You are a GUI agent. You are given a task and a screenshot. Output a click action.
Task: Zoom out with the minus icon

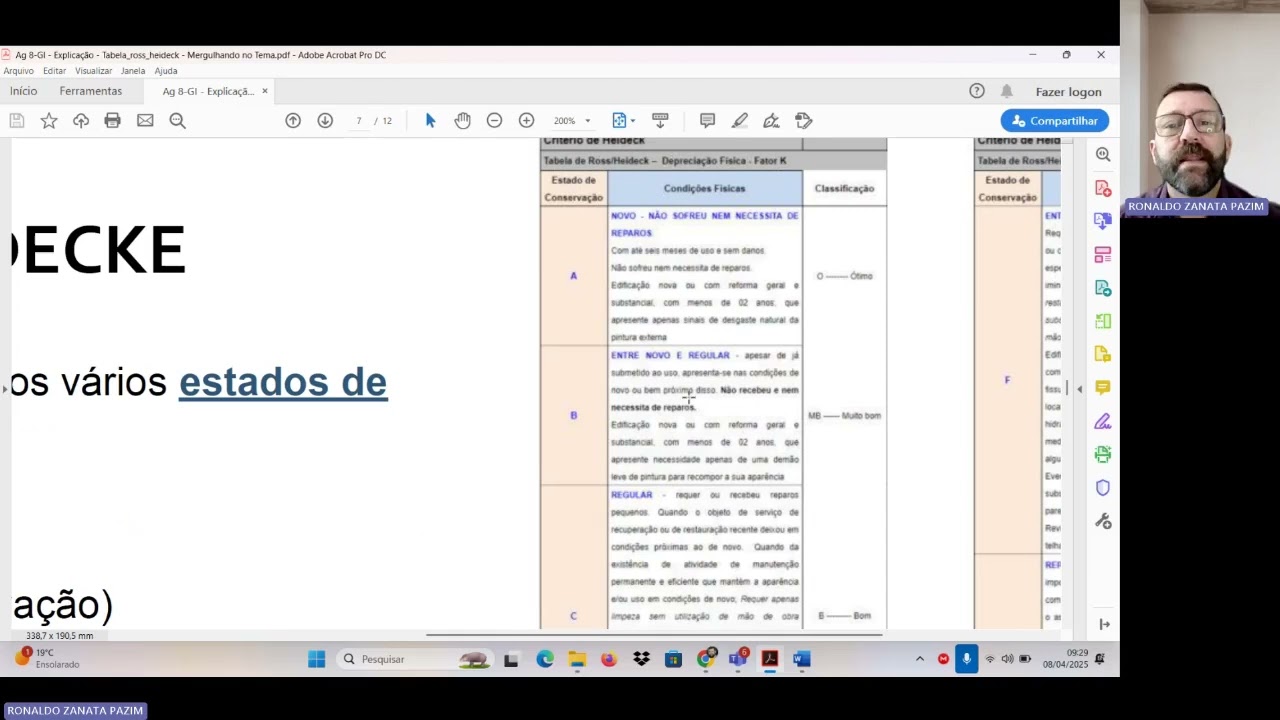point(494,121)
